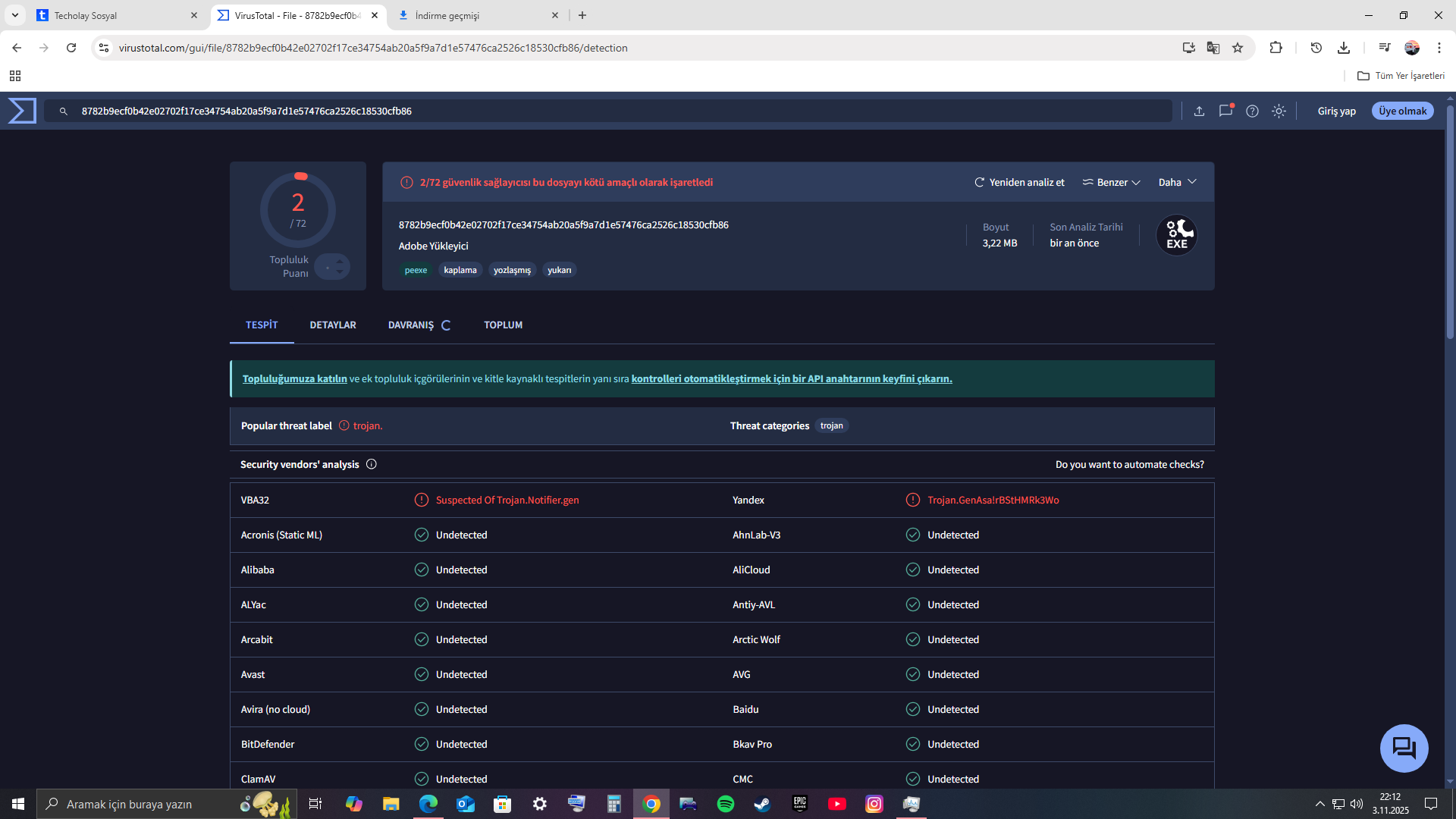
Task: Open the Chrome three-dot menu
Action: [1439, 48]
